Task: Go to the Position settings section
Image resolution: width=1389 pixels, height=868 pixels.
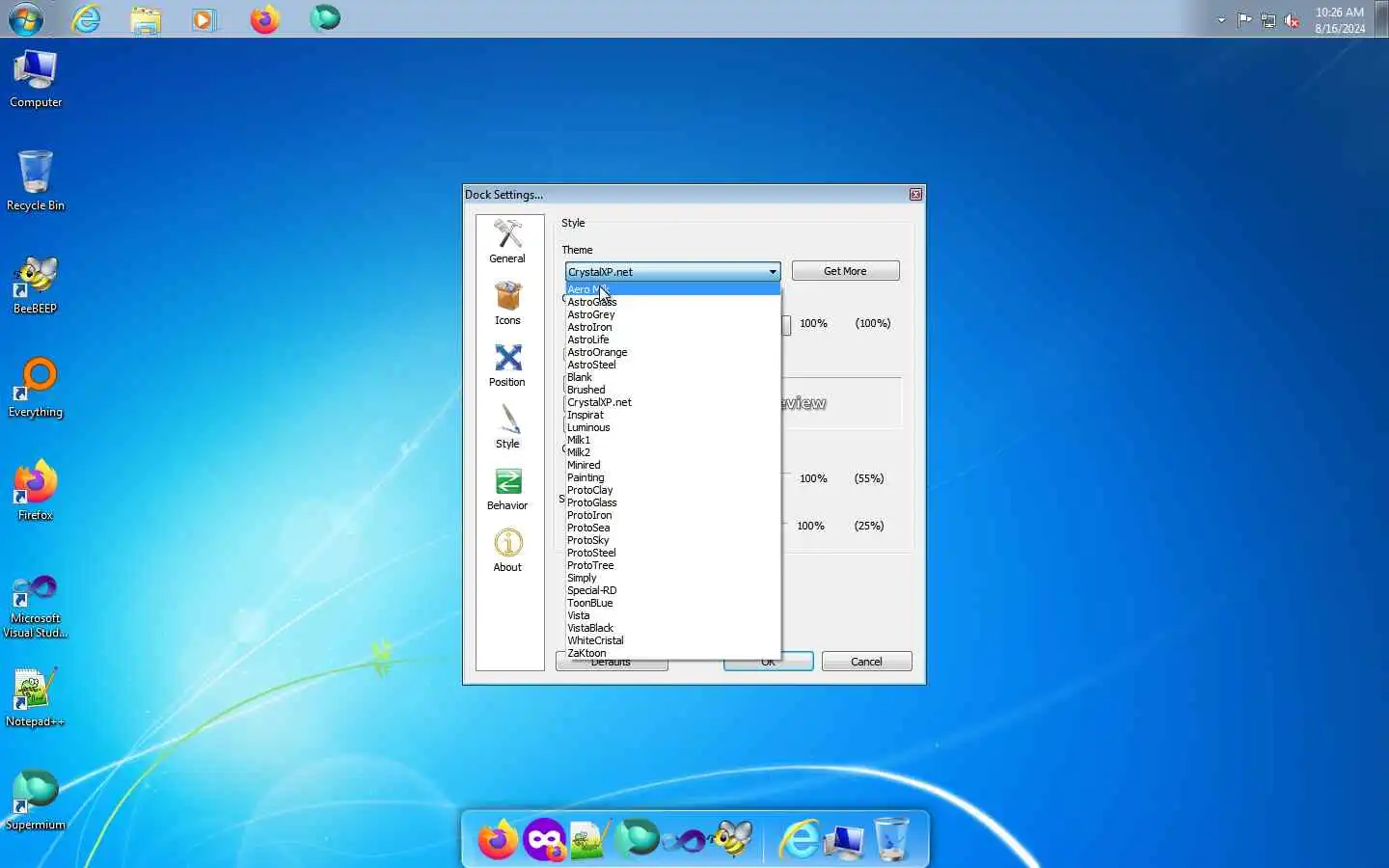Action: (x=507, y=365)
